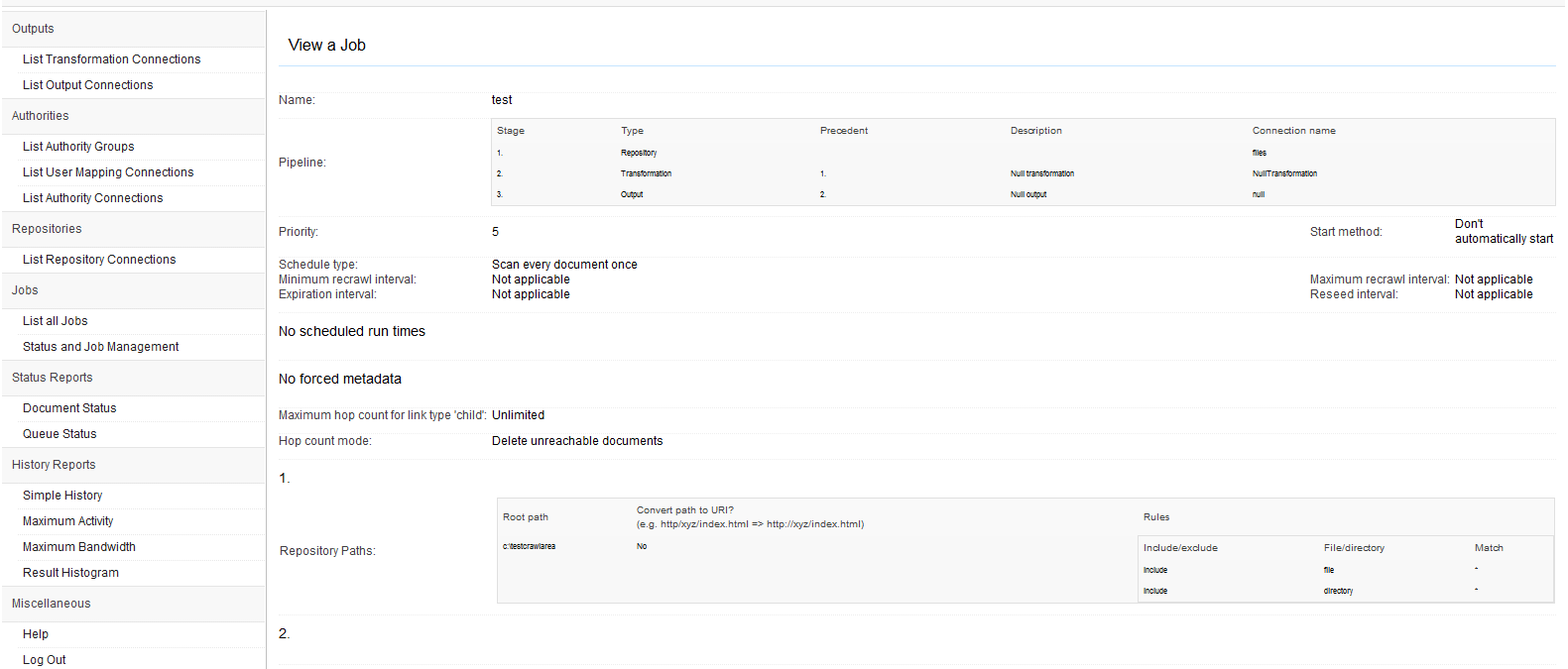Image resolution: width=1568 pixels, height=669 pixels.
Task: Open Status and Job Management
Action: tap(100, 347)
